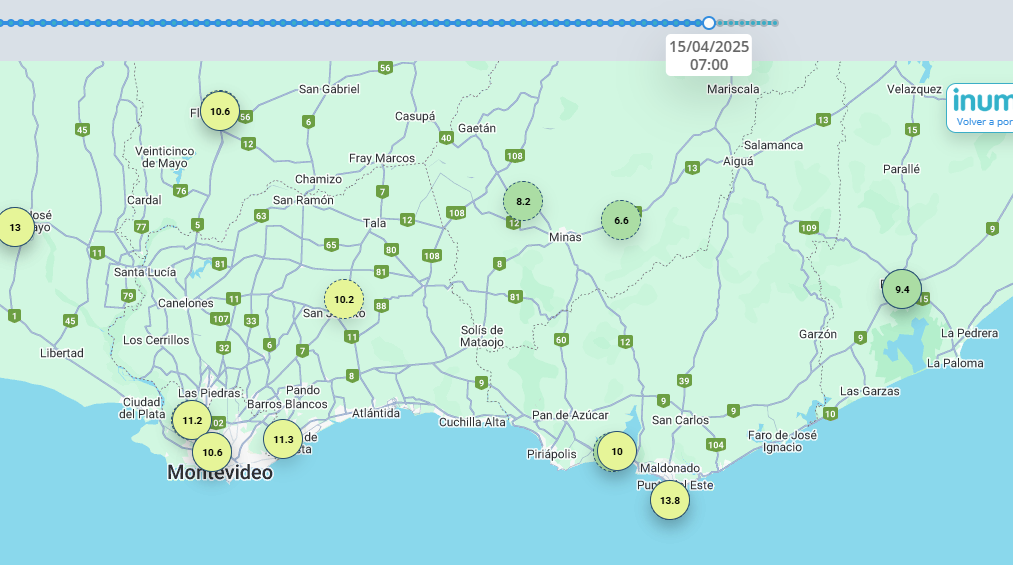This screenshot has height=565, width=1013.
Task: Select the 8.2 station marker northwest of Minas
Action: click(x=523, y=201)
